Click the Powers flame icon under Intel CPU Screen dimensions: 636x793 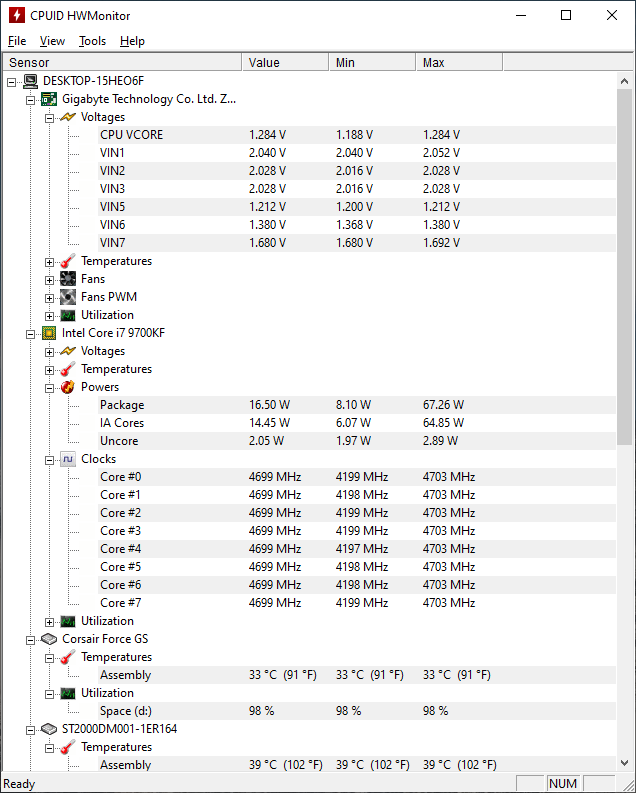coord(68,387)
